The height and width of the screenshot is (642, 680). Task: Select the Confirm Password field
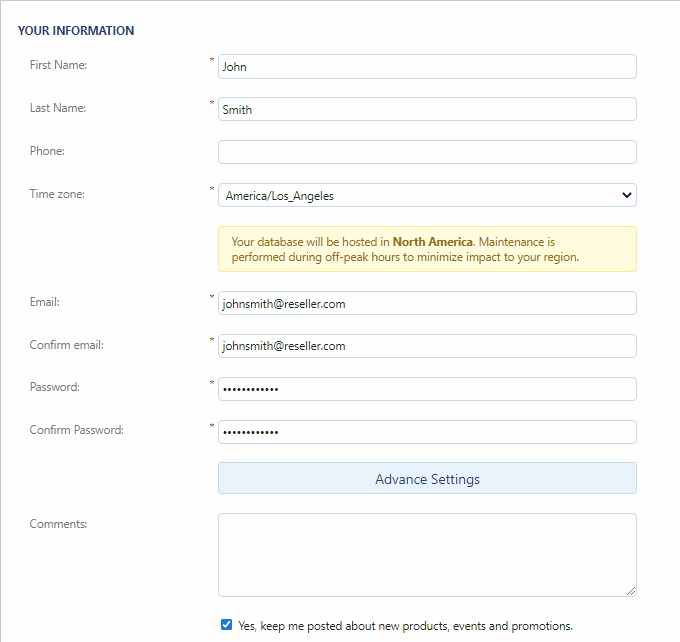[x=427, y=432]
